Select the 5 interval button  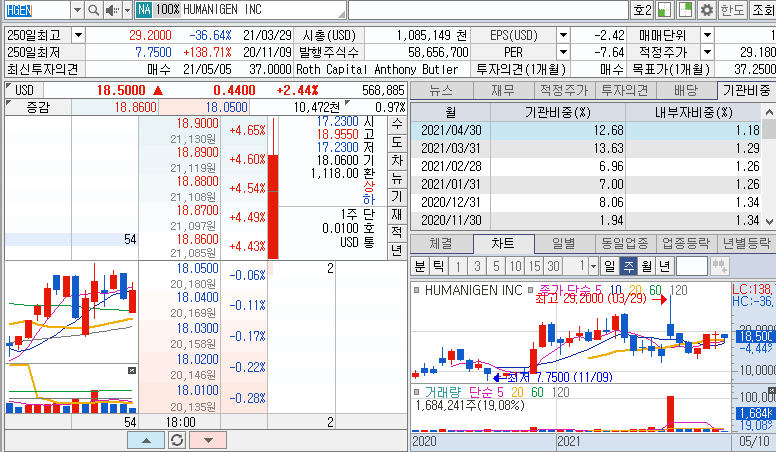(496, 266)
